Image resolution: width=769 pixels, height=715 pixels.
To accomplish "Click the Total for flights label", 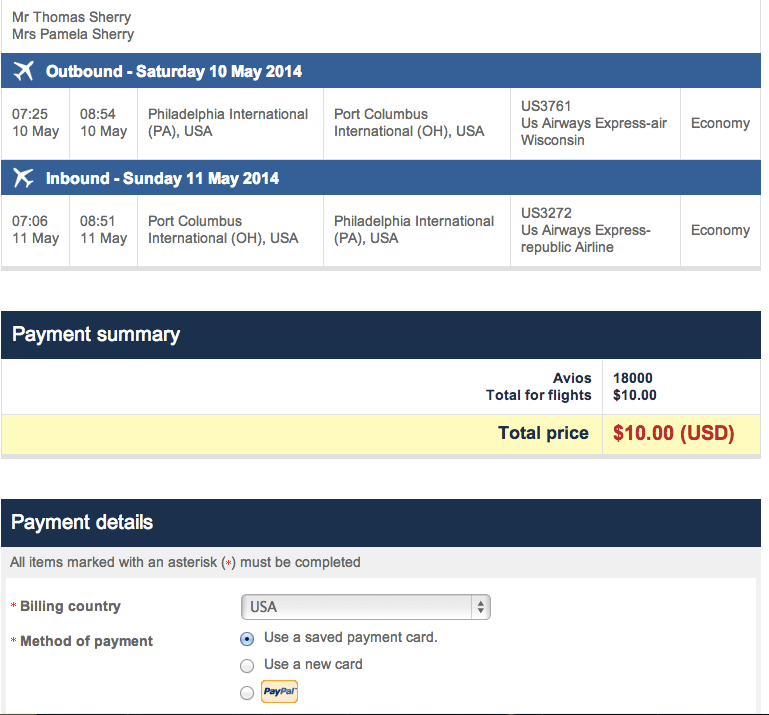I will pos(538,395).
